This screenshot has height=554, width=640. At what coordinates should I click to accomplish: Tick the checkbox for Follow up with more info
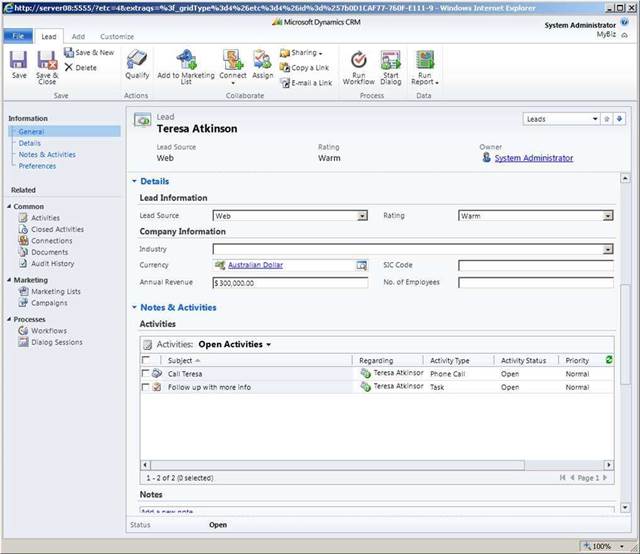(x=145, y=387)
